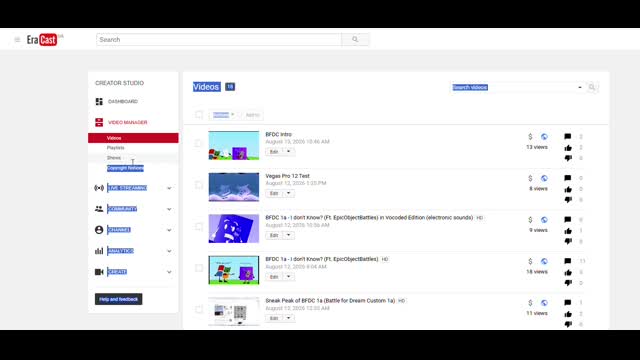The height and width of the screenshot is (360, 640).
Task: Open the hamburger menu beside EraCast logo
Action: point(17,40)
